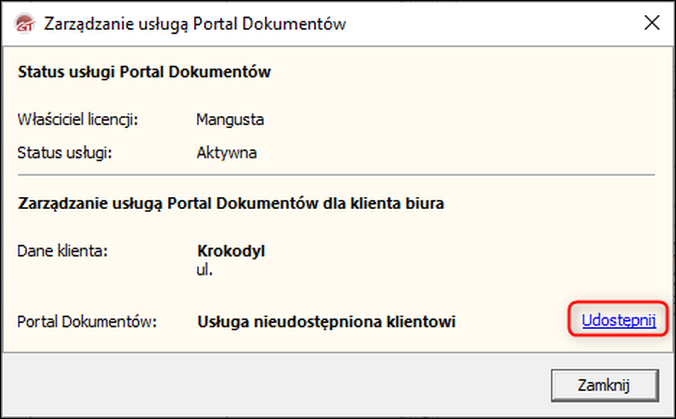676x419 pixels.
Task: Select the bold Krokodyl client name
Action: (232, 250)
